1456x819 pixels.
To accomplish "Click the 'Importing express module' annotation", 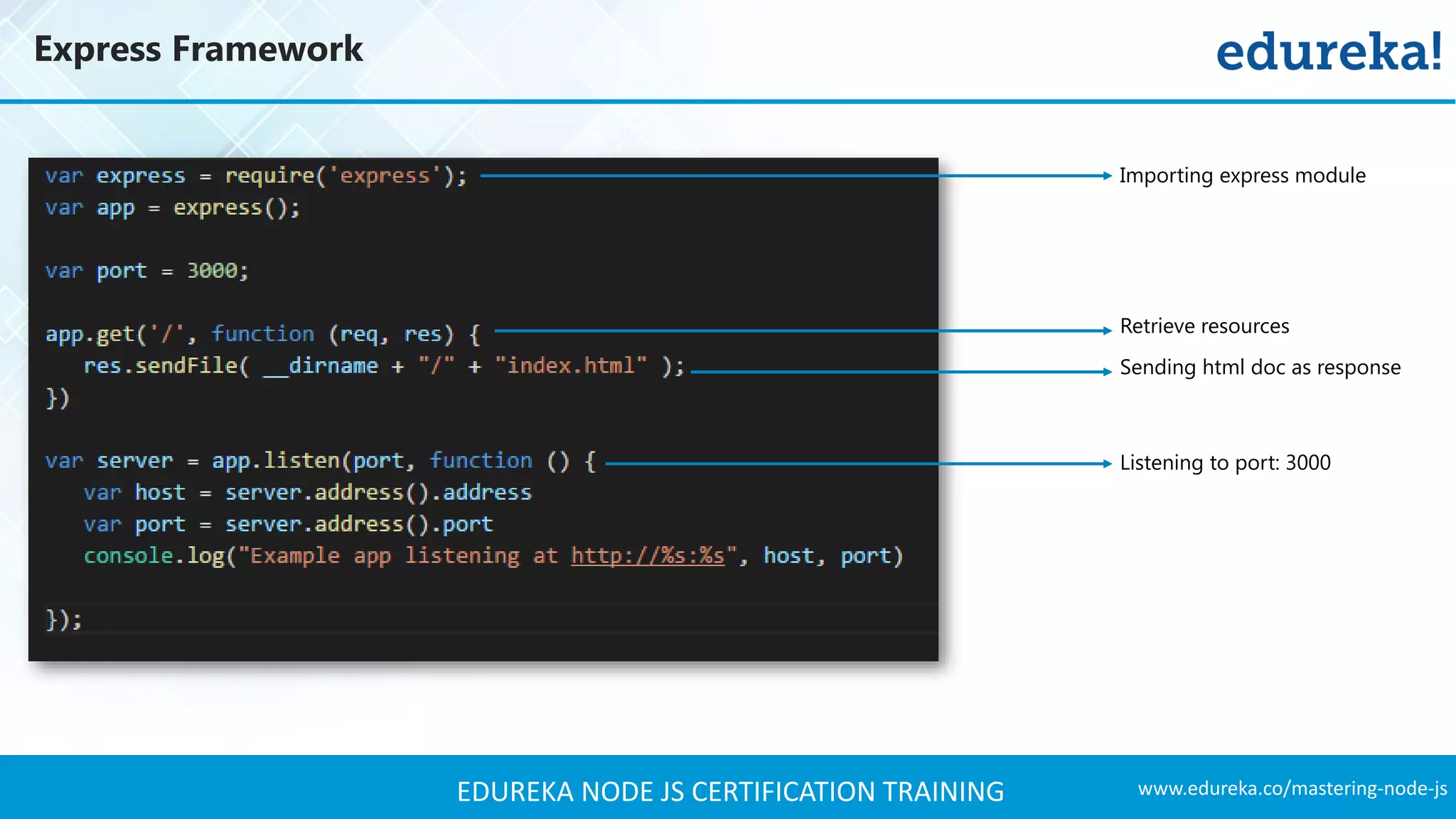I will tap(1242, 176).
